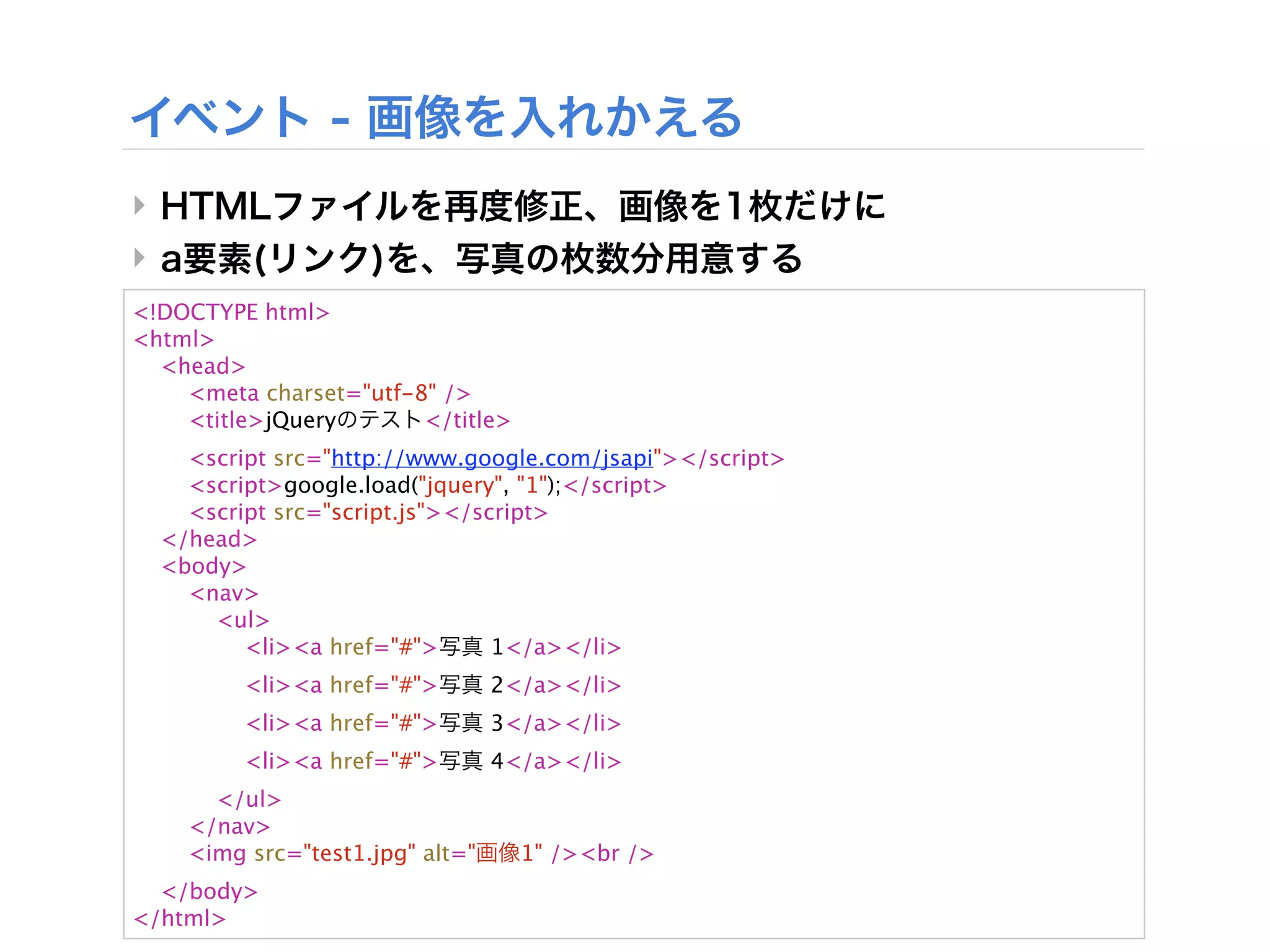The width and height of the screenshot is (1270, 952).
Task: Click the meta charset="utf-8" line
Action: click(x=330, y=394)
